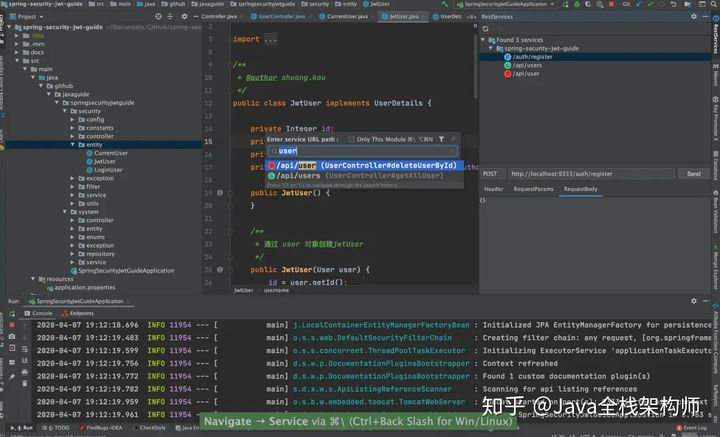Open Run panel gear settings
Screen dimensions: 720x437
693,301
